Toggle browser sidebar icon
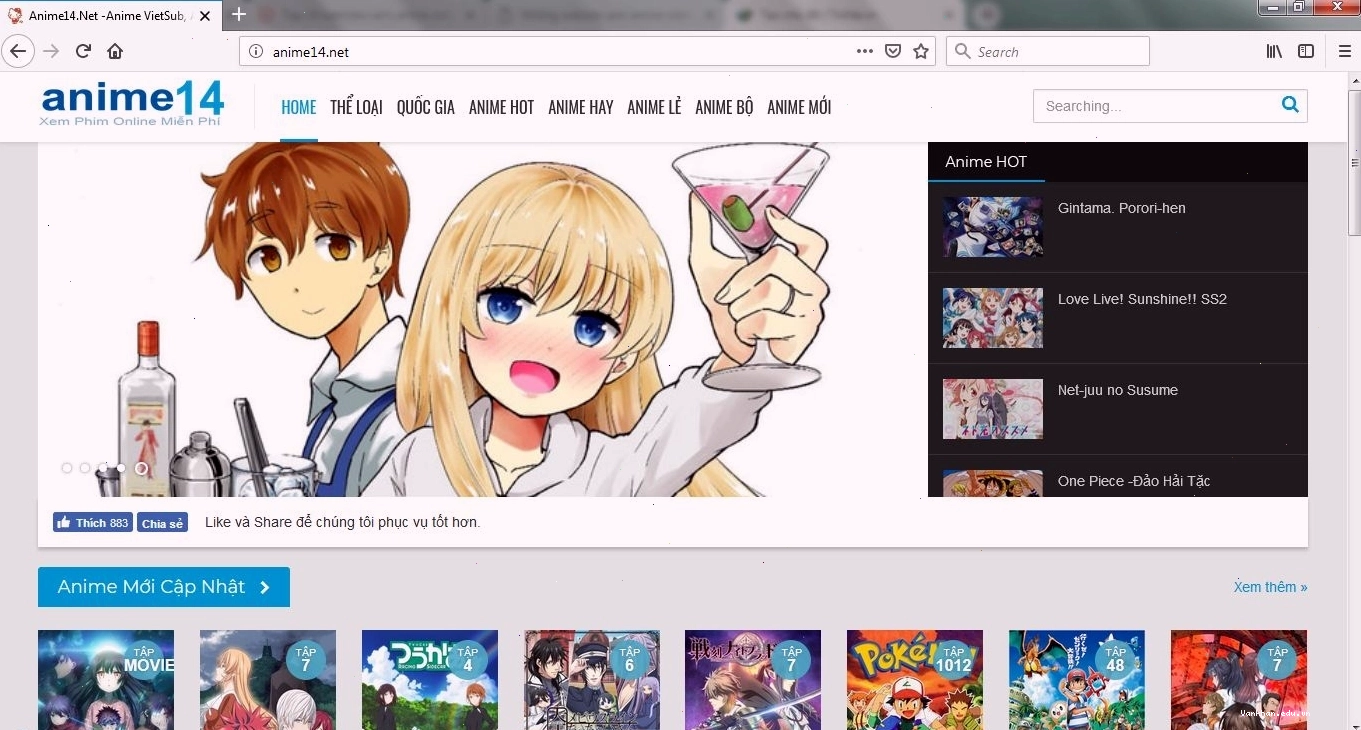 click(1306, 51)
